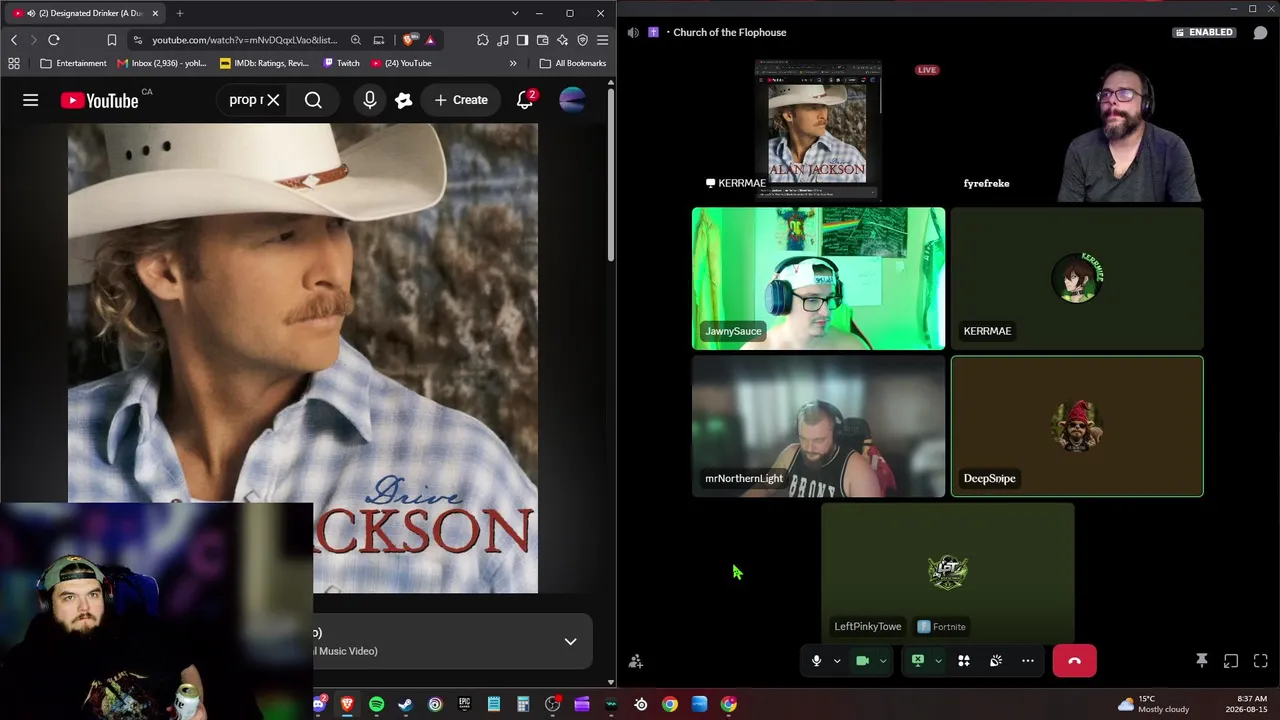Viewport: 1280px width, 720px height.
Task: Click the YouTube search magnifier button
Action: click(x=313, y=100)
